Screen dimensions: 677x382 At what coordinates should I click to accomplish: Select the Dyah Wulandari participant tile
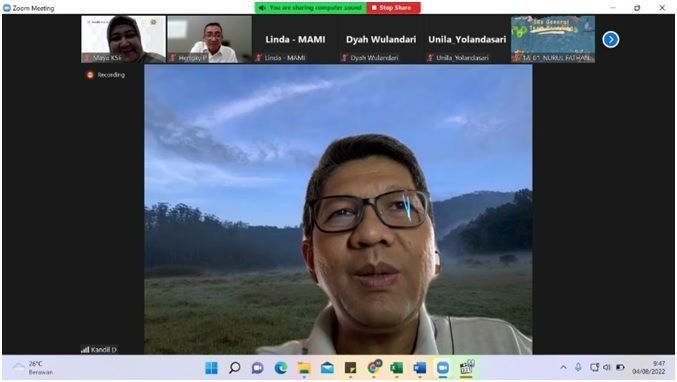click(x=381, y=39)
